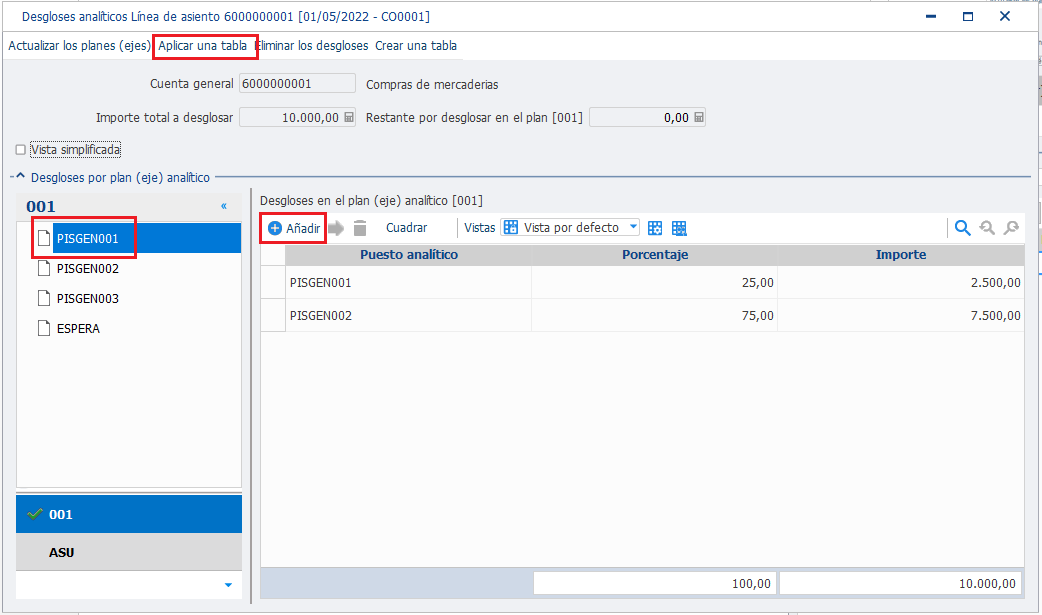Open calculator icon in Importe total field
This screenshot has height=615, width=1042.
tap(349, 118)
